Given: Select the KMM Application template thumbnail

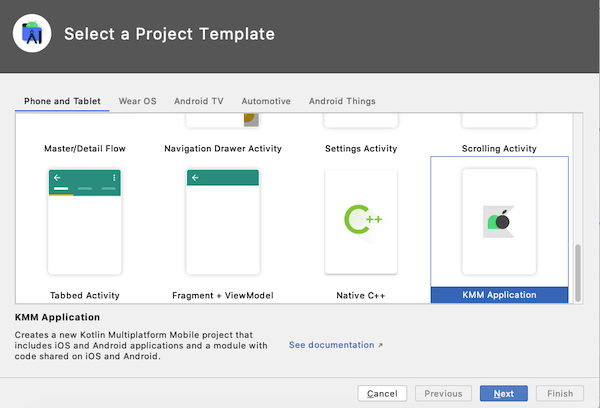Looking at the screenshot, I should tap(499, 222).
